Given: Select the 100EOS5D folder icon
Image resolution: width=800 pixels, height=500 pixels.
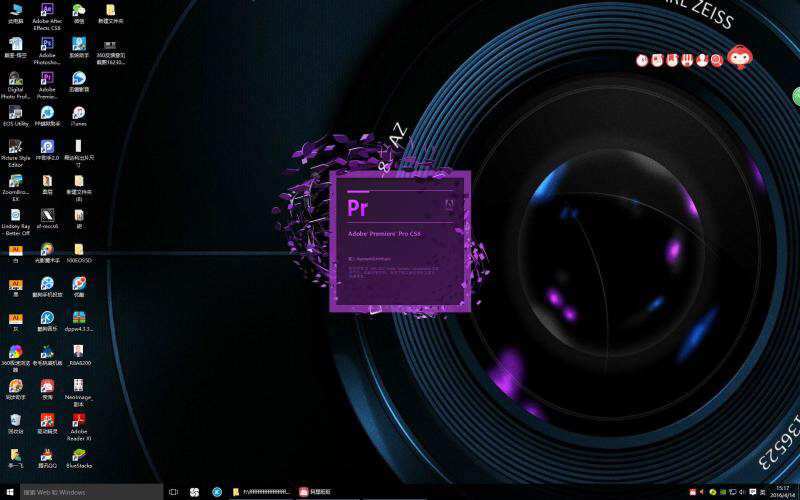Looking at the screenshot, I should tap(79, 253).
